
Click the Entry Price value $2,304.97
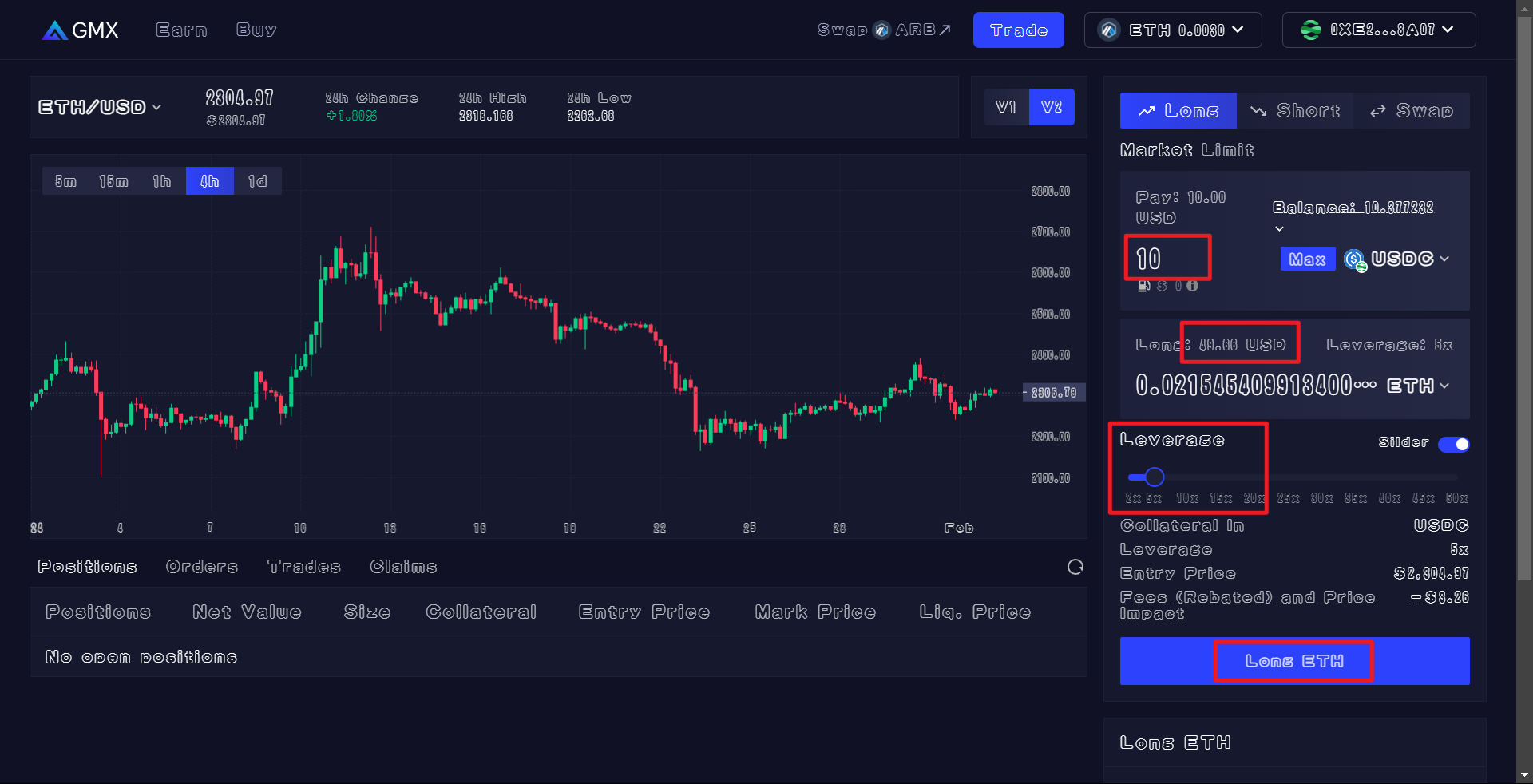pyautogui.click(x=1431, y=574)
